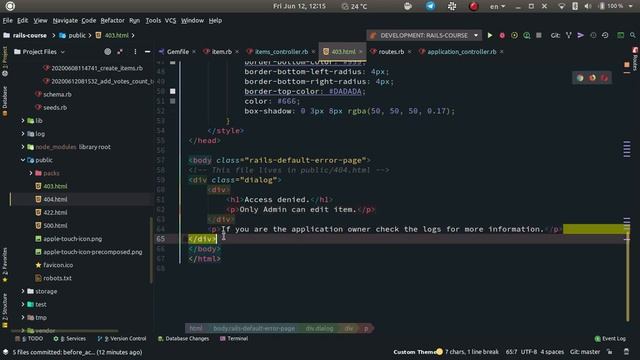Click the locate target icon in Project panel

(107, 52)
